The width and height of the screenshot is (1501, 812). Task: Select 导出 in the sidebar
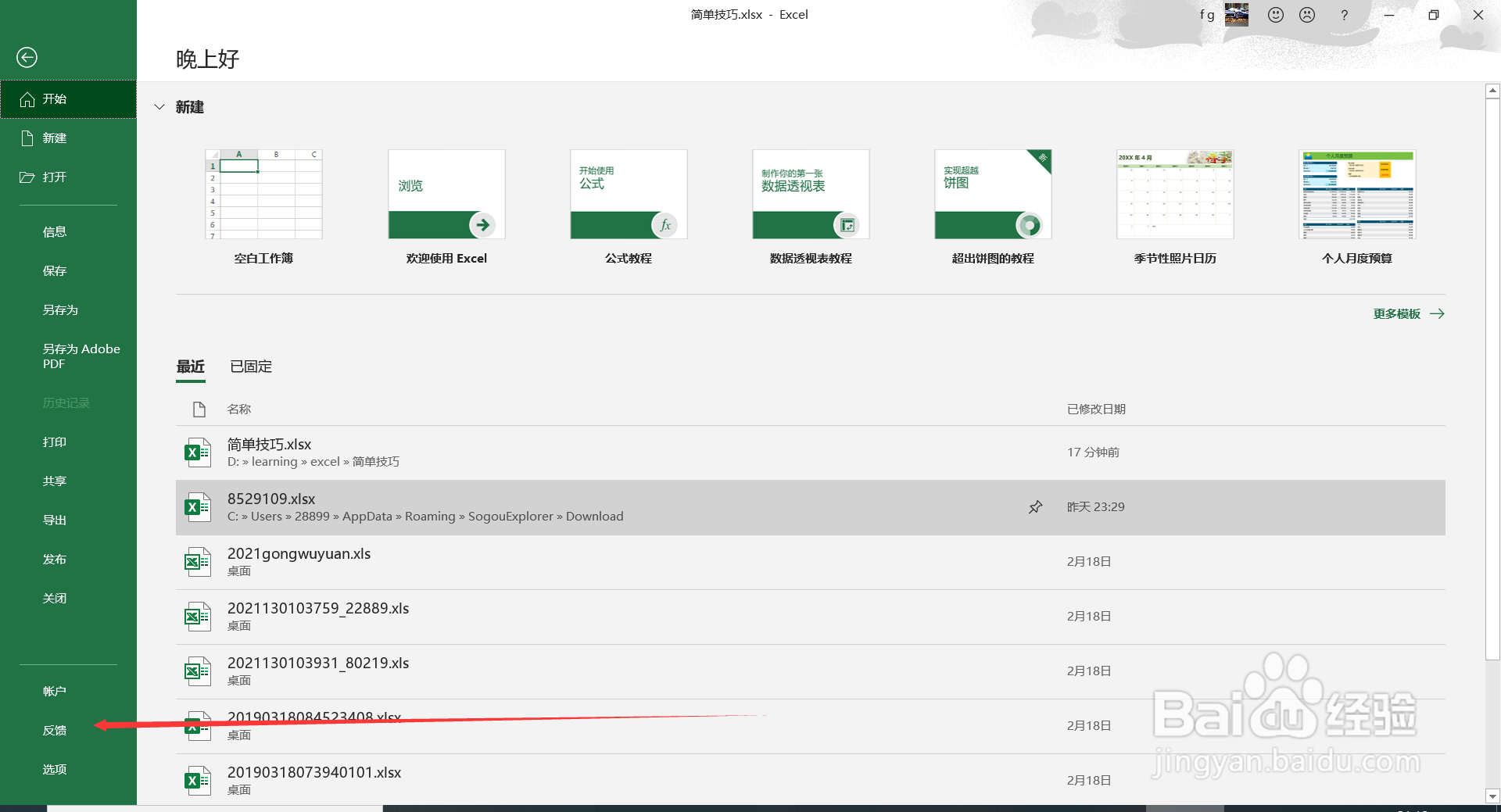[69, 520]
